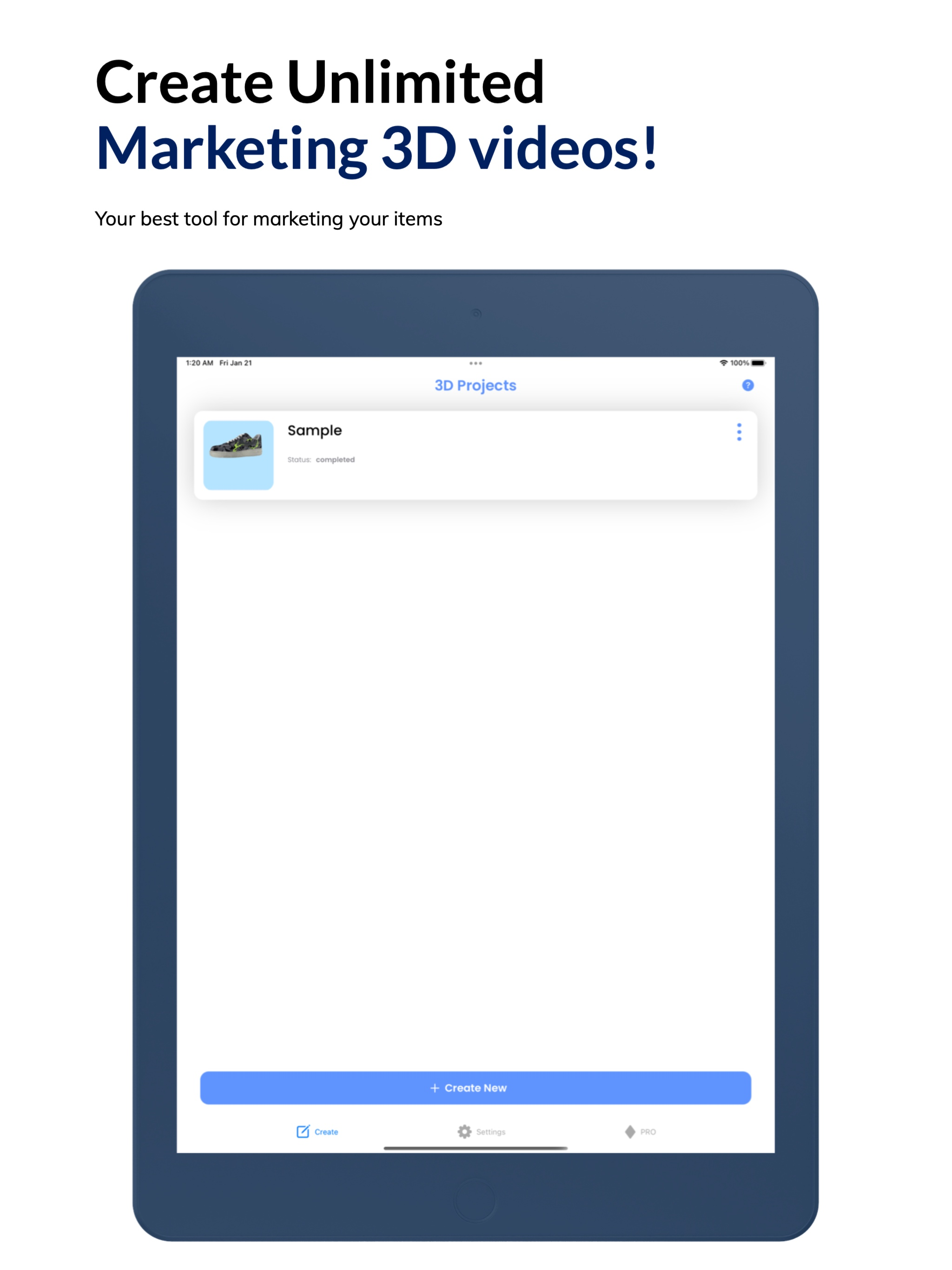Click the completed status label
The image size is (952, 1270).
click(337, 459)
